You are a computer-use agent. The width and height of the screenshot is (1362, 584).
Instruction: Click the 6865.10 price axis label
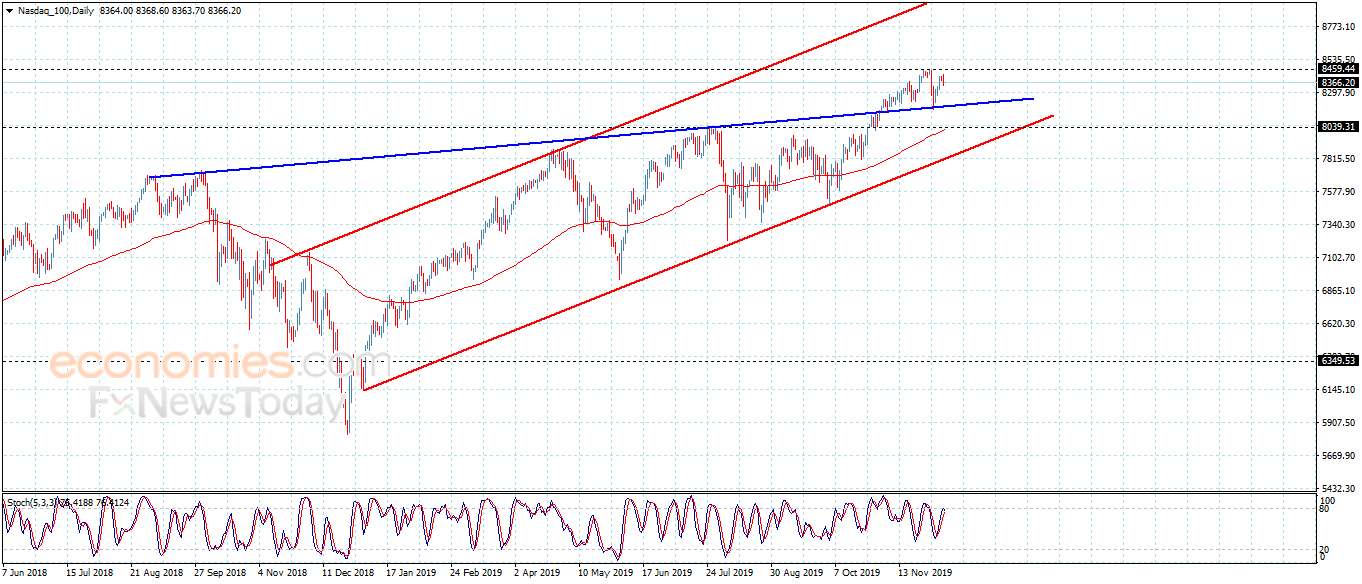coord(1338,291)
